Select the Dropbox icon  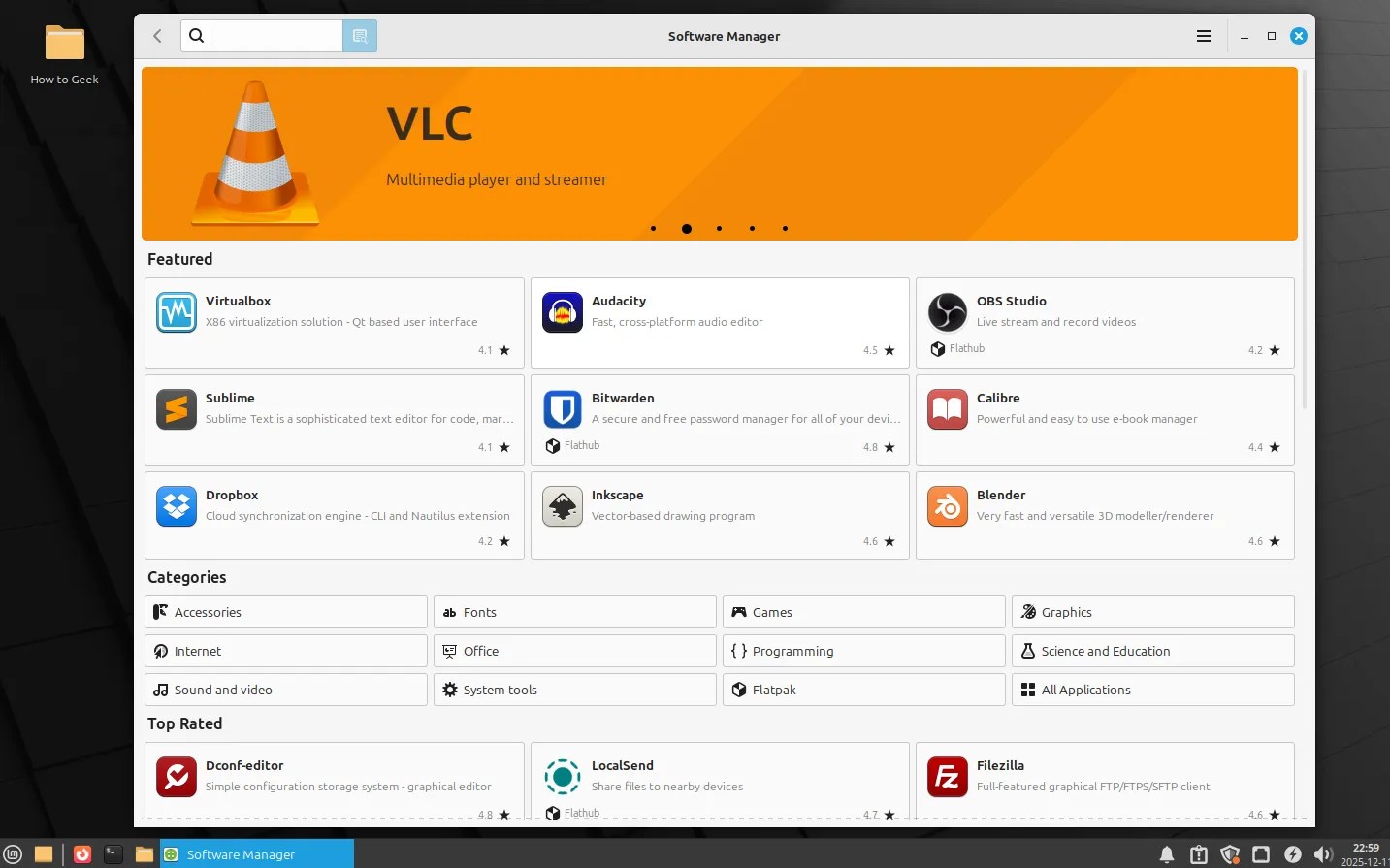click(x=177, y=506)
